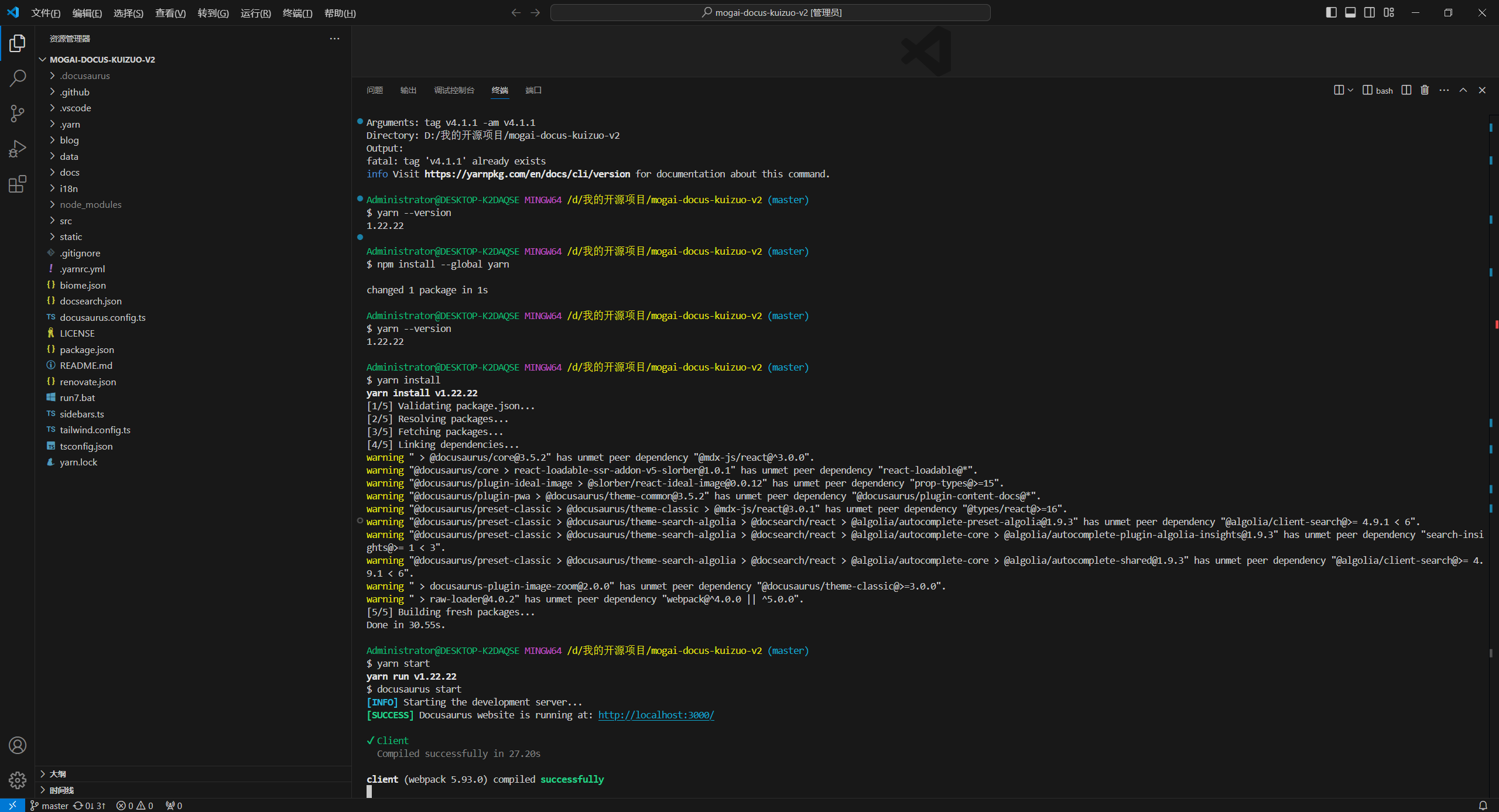Open the Source Control view
Screen dimensions: 1499x812
click(x=18, y=114)
